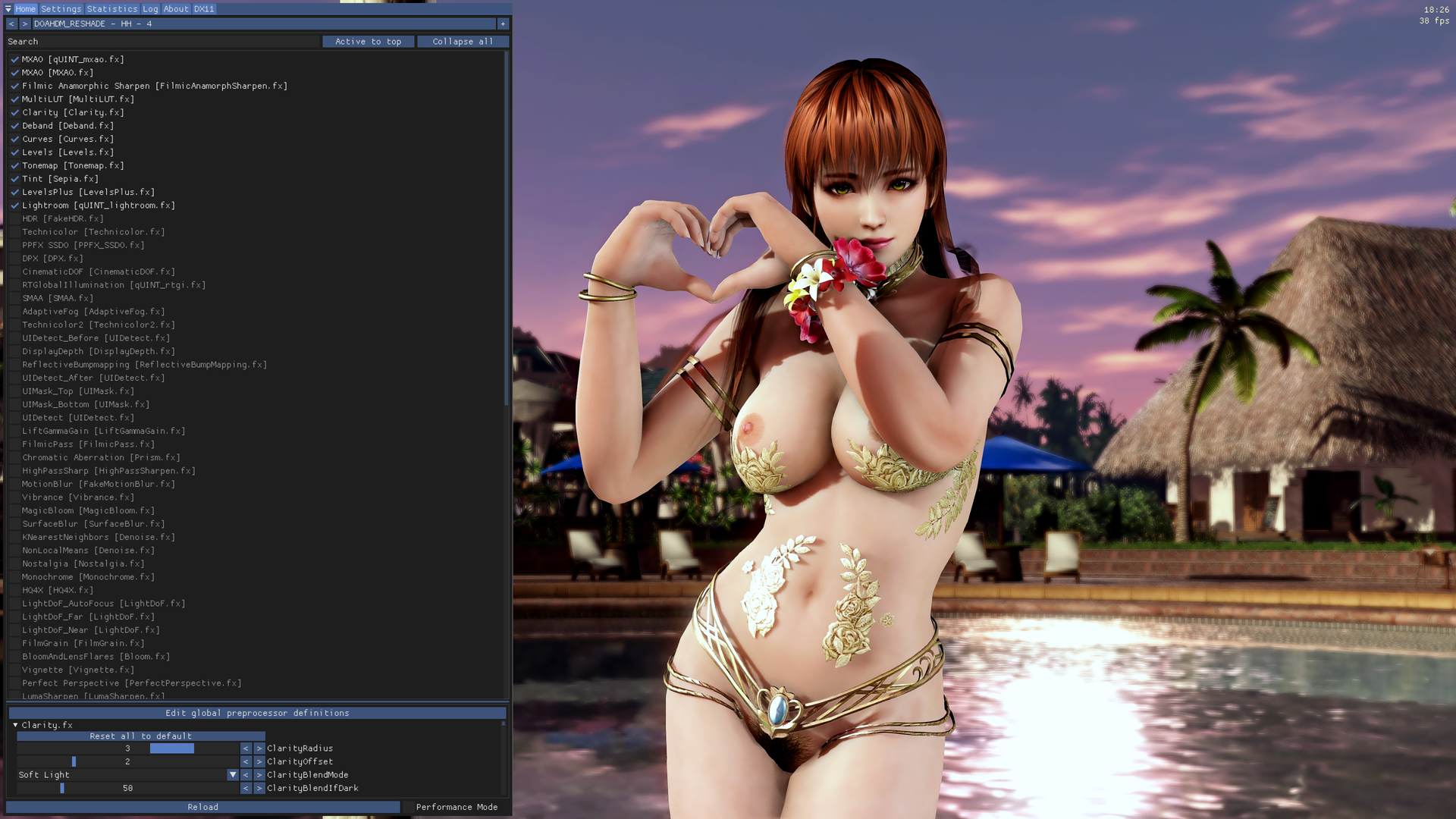Increase ClarityOffset with right arrow
Image resolution: width=1456 pixels, height=819 pixels.
pos(259,762)
